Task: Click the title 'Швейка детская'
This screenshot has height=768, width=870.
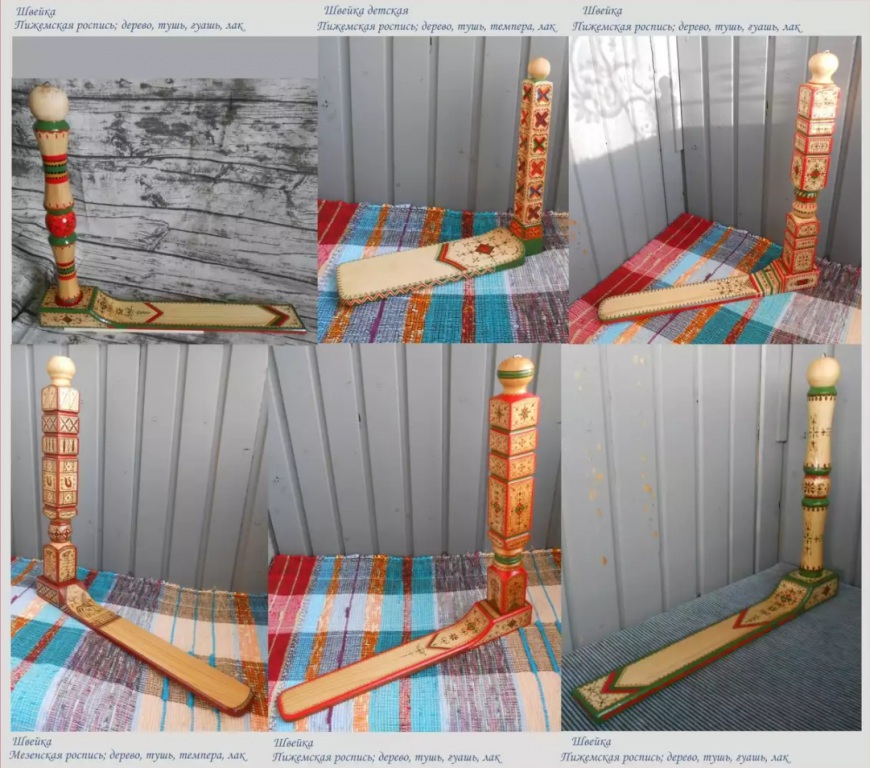Action: 366,11
